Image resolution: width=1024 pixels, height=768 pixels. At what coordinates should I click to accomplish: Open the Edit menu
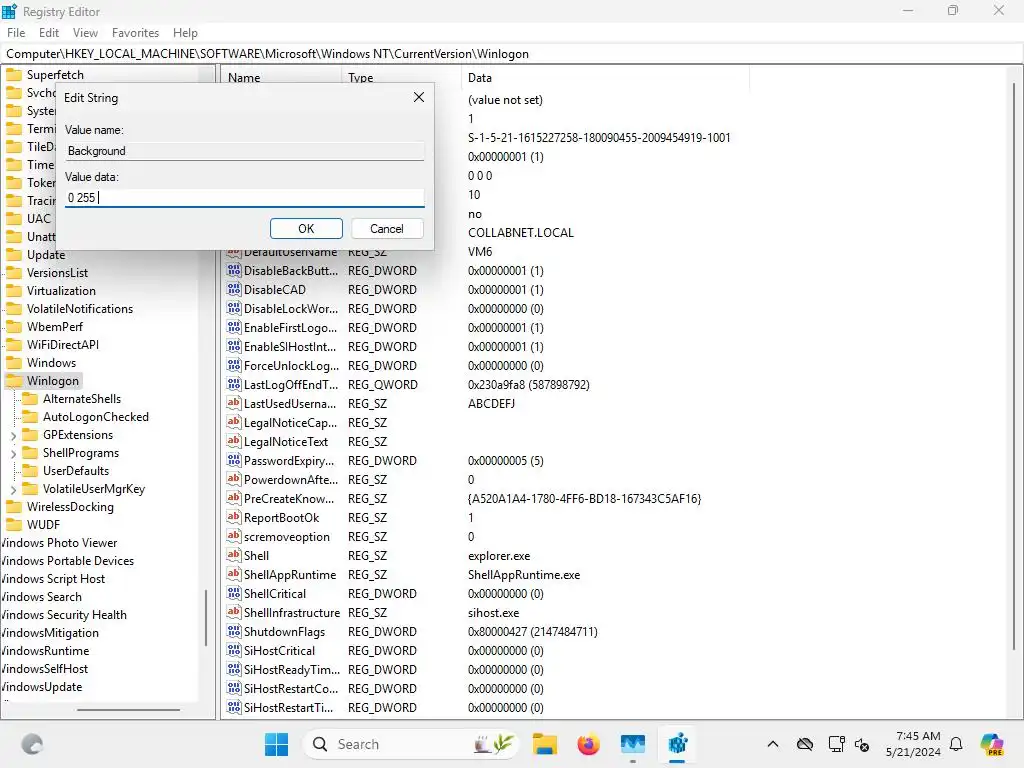pos(49,33)
